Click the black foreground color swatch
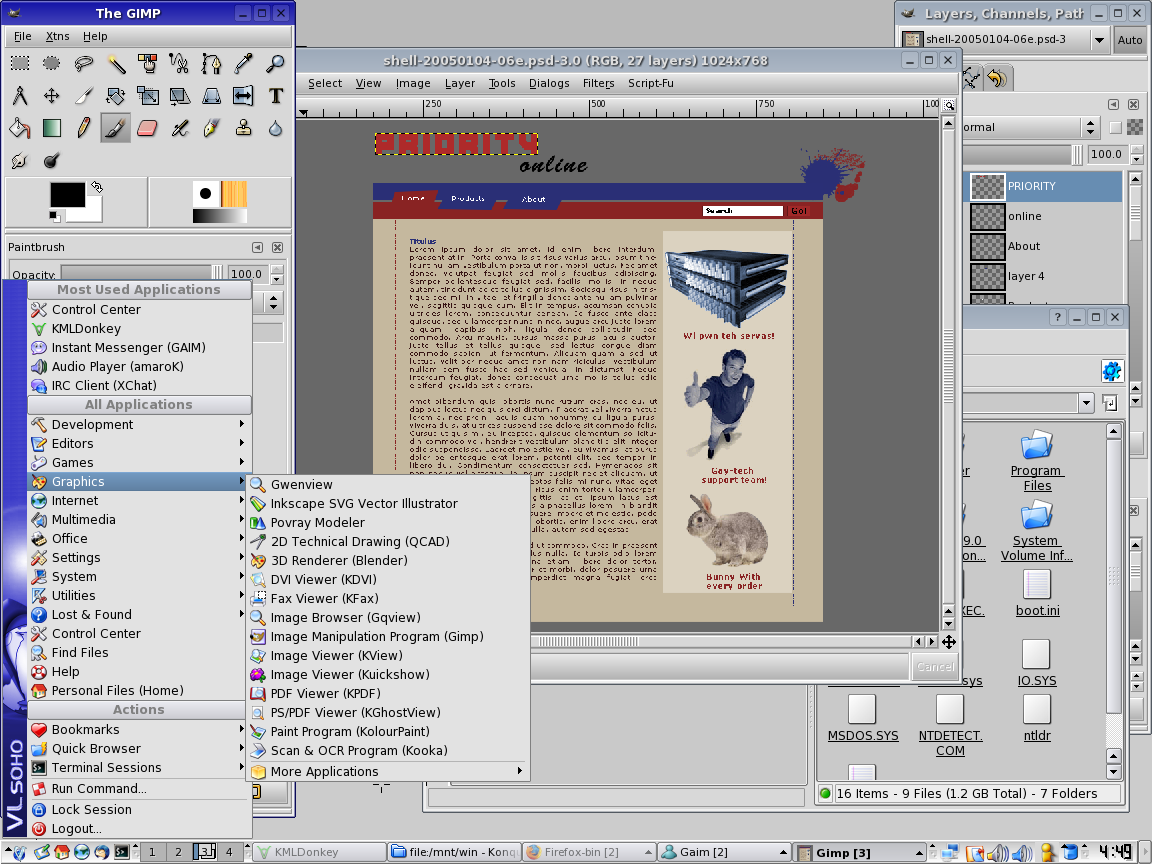Image resolution: width=1152 pixels, height=864 pixels. pyautogui.click(x=68, y=195)
